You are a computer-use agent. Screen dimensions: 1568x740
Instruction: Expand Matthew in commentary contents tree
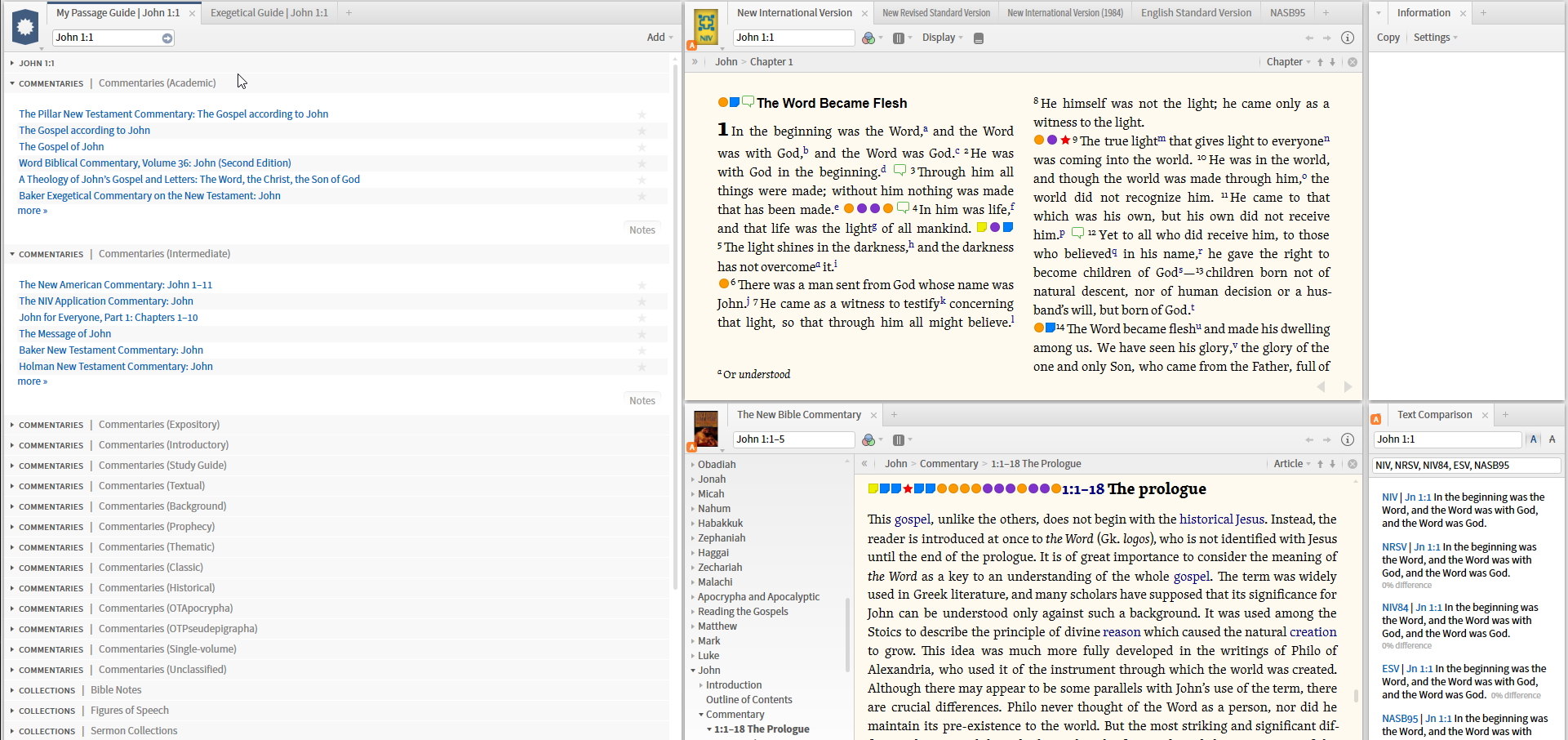[x=693, y=626]
